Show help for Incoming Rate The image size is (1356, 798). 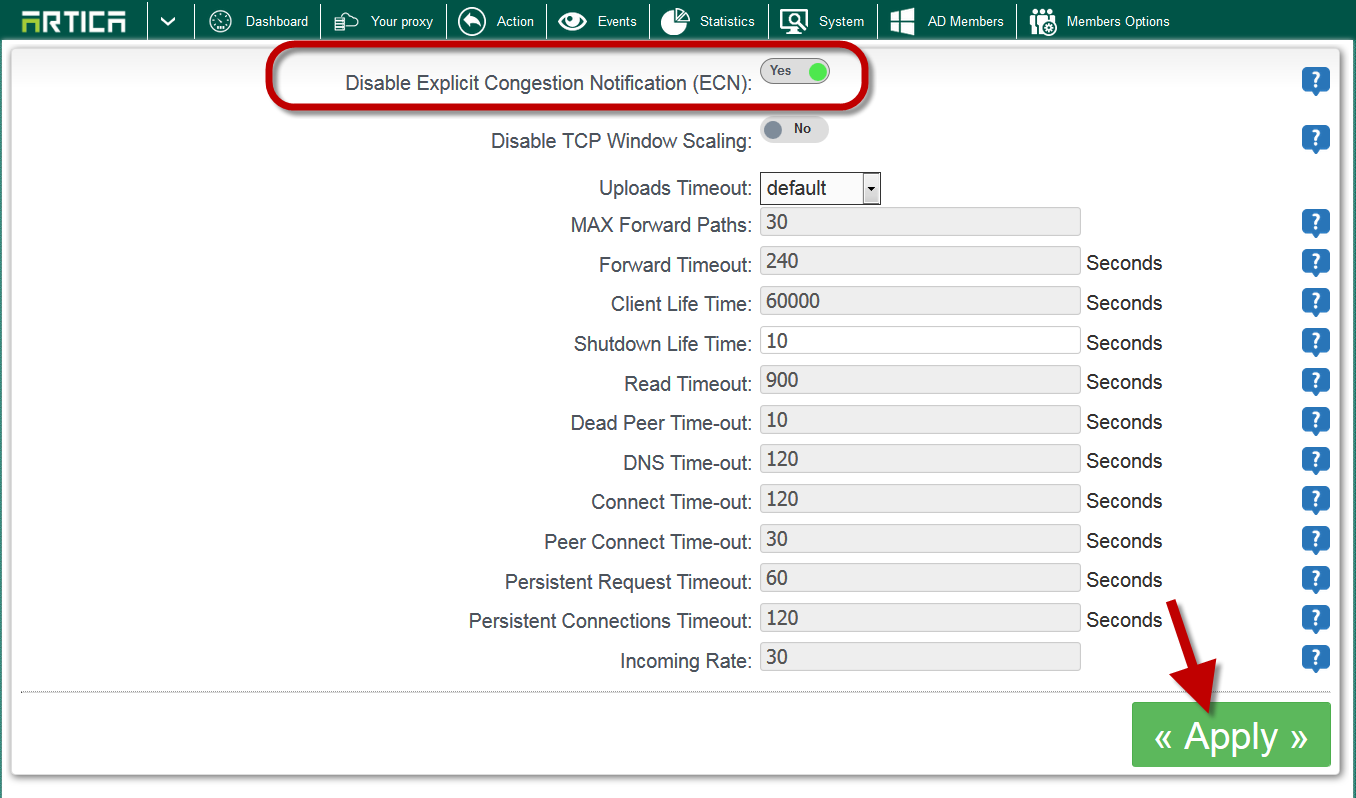1315,658
